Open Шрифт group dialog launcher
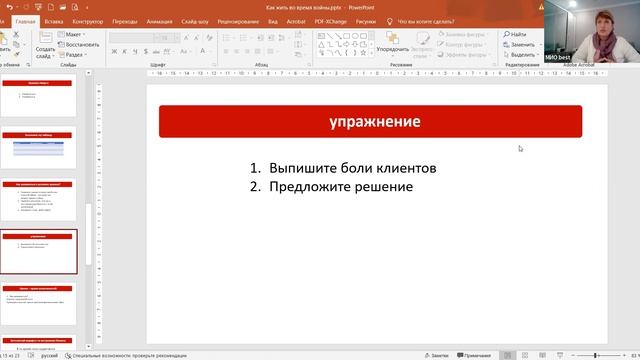640x360 pixels. [x=213, y=65]
